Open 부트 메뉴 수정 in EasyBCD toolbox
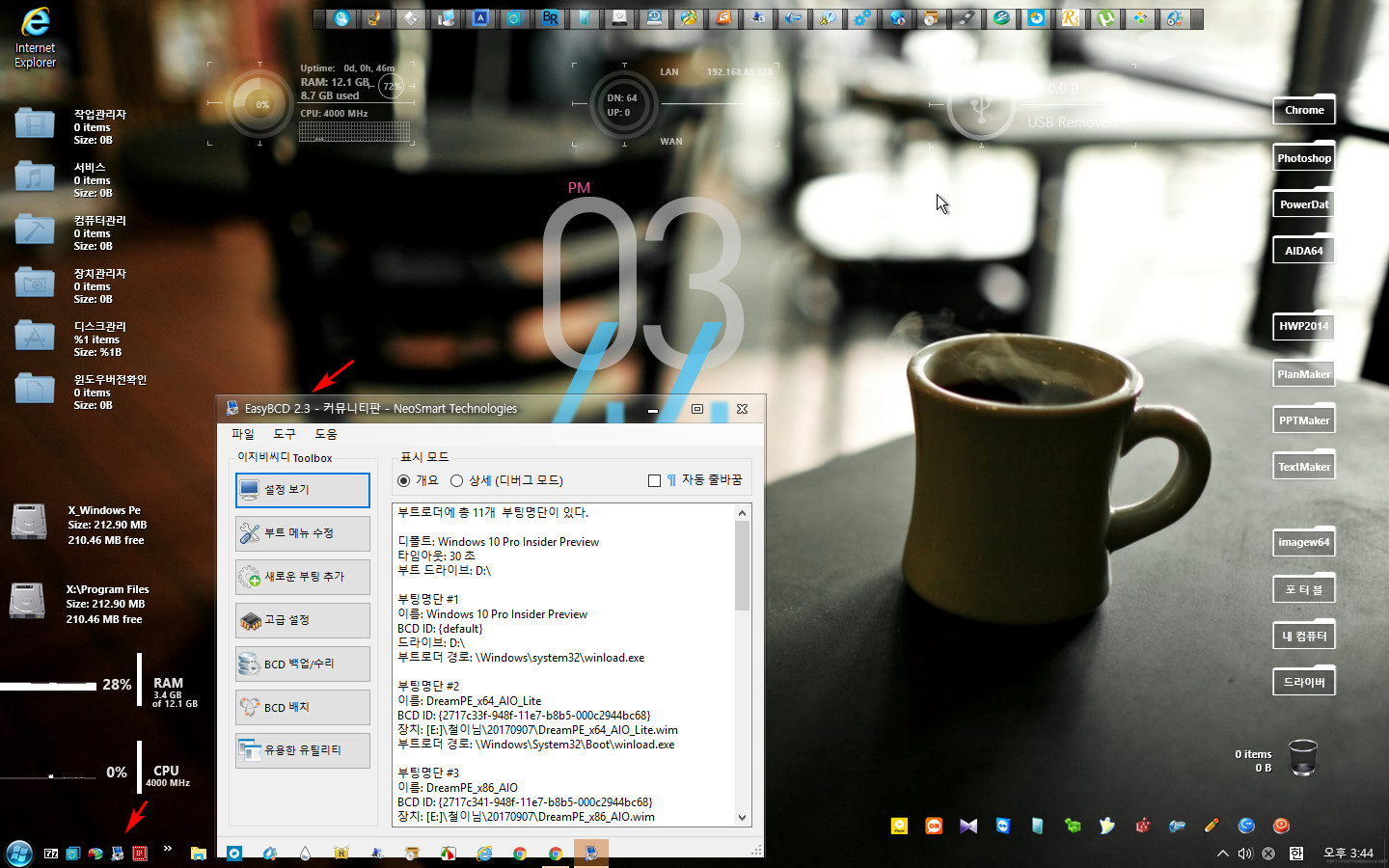This screenshot has height=868, width=1389. [x=302, y=533]
